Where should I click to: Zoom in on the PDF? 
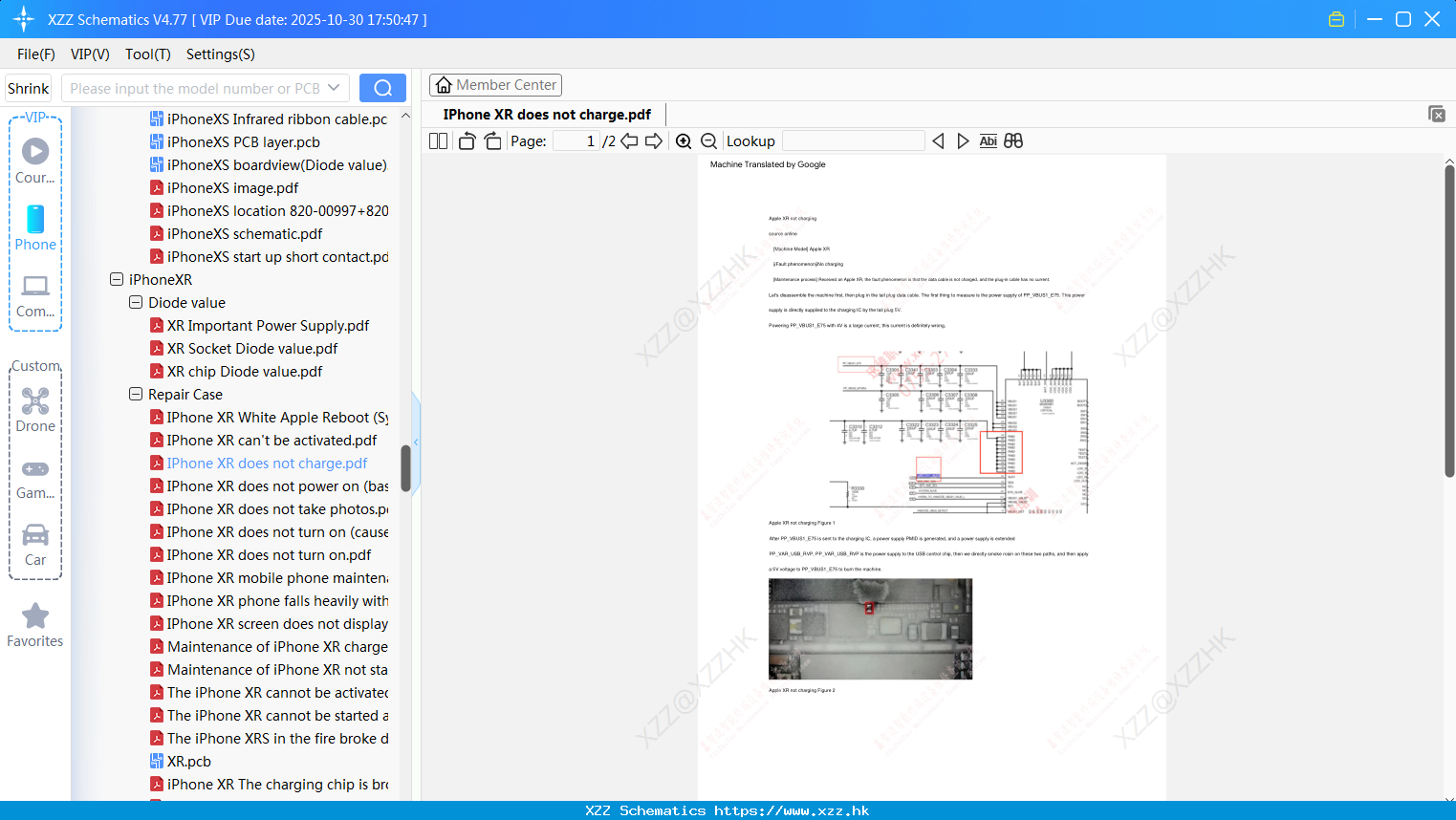coord(684,141)
